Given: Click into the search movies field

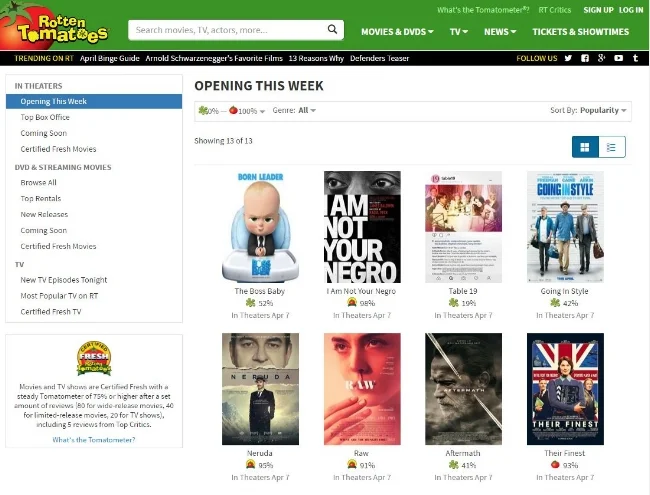Looking at the screenshot, I should pos(228,30).
